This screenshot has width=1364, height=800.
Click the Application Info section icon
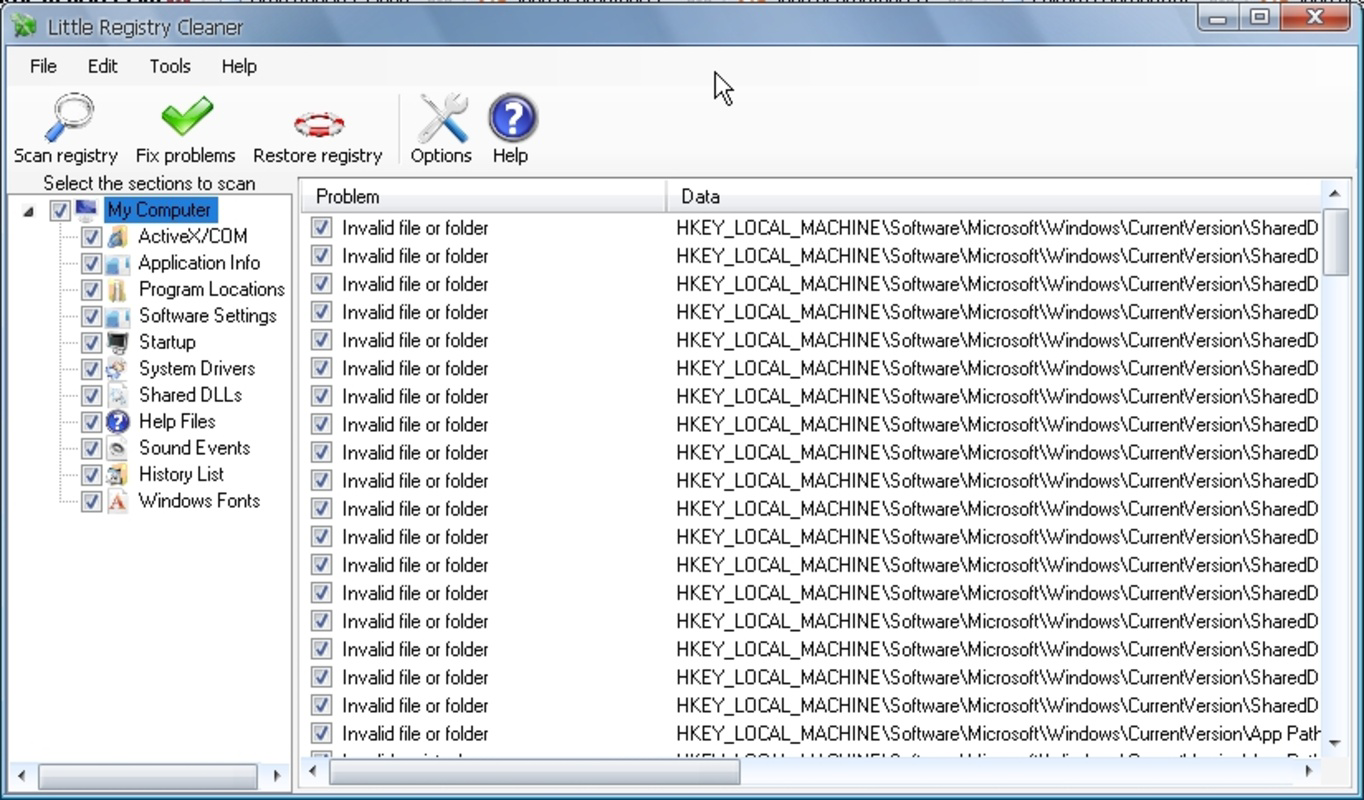tap(118, 263)
